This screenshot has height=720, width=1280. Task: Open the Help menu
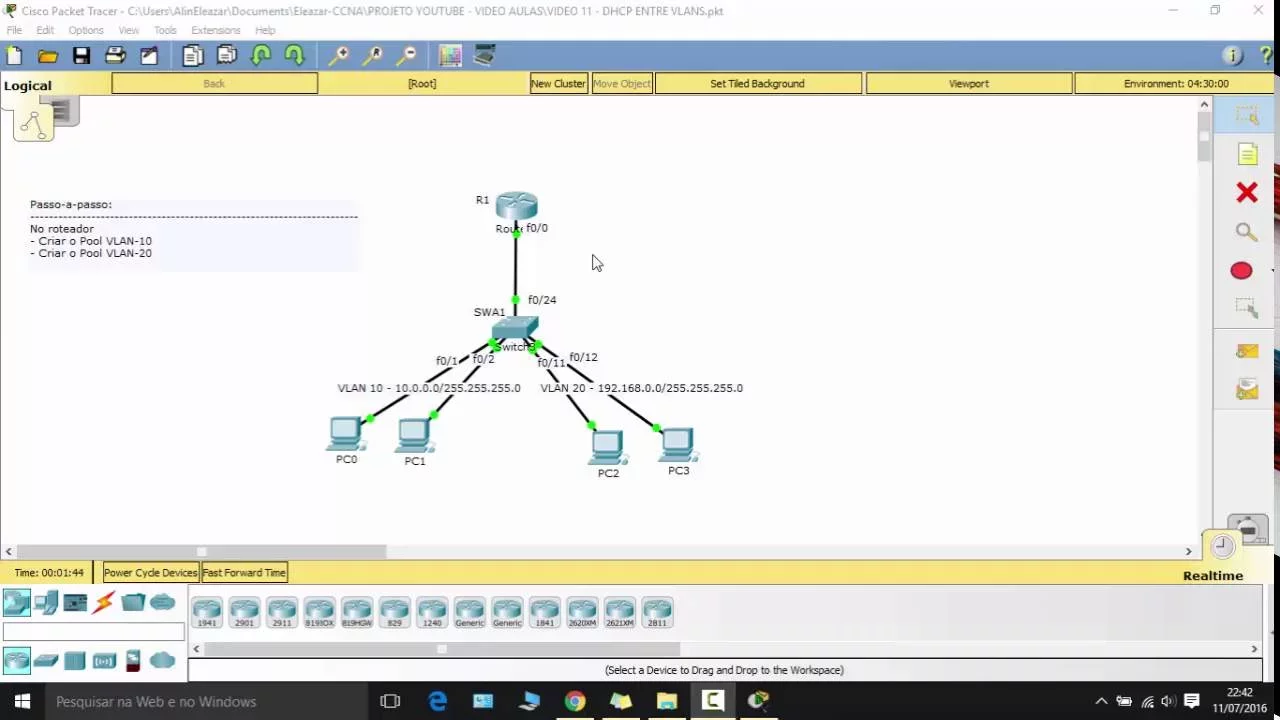point(265,30)
